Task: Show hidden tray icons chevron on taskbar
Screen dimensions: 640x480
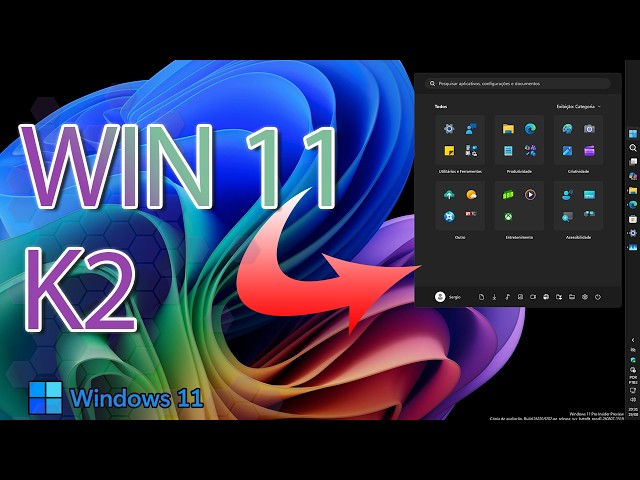Action: (x=633, y=340)
